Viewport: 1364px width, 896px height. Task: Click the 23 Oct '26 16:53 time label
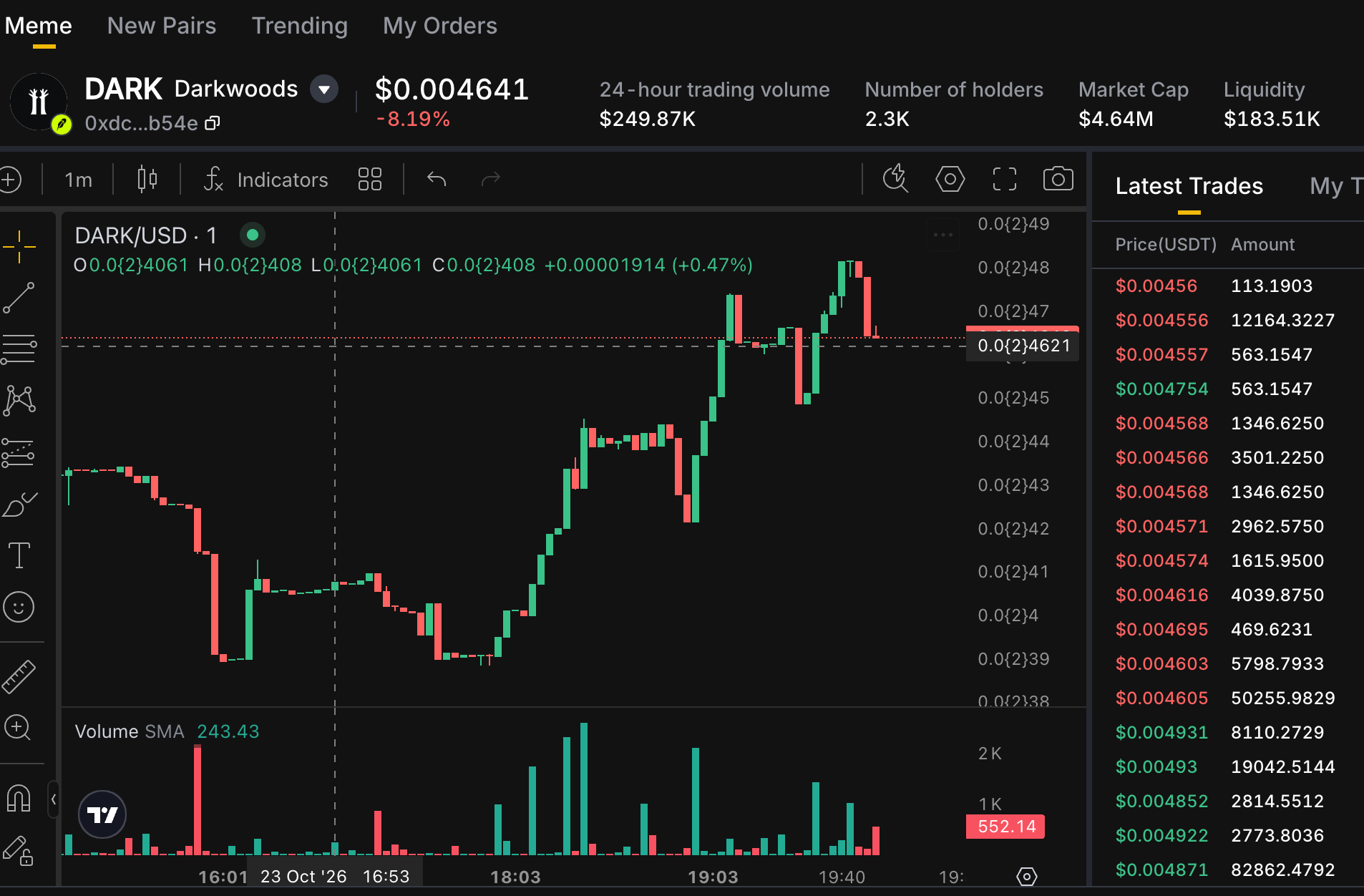tap(335, 877)
